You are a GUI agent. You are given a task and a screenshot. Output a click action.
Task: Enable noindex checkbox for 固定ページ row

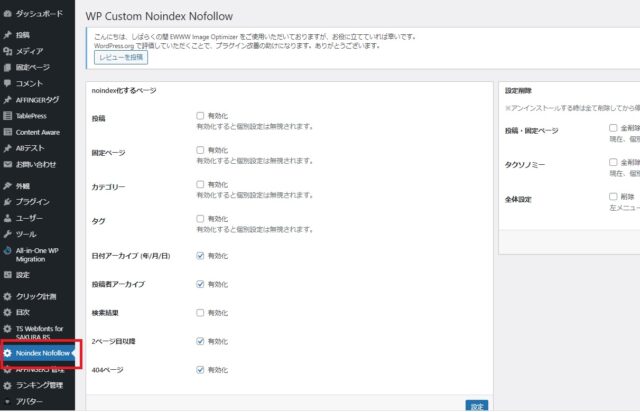pyautogui.click(x=200, y=150)
